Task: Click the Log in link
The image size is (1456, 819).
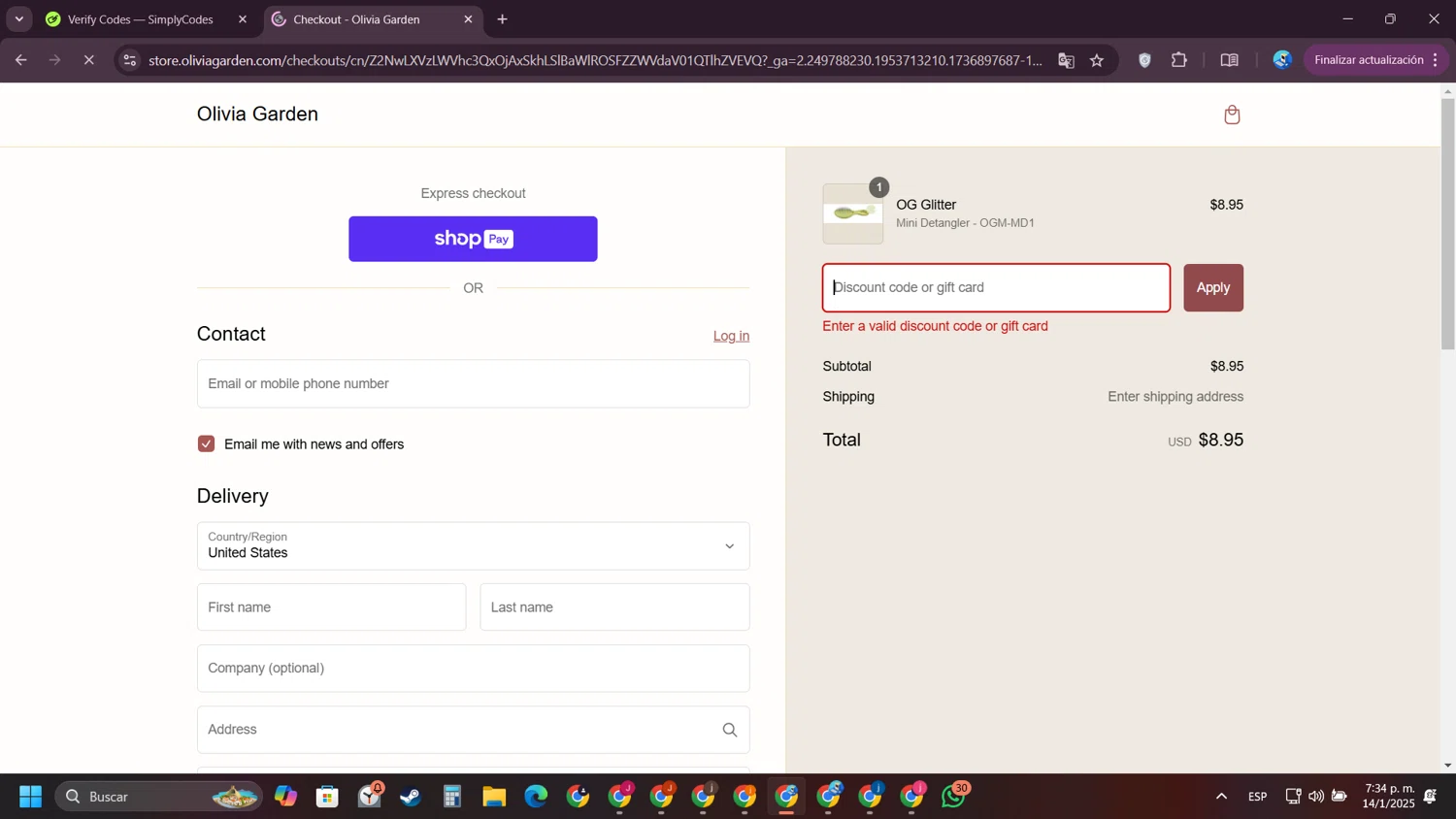Action: [731, 336]
